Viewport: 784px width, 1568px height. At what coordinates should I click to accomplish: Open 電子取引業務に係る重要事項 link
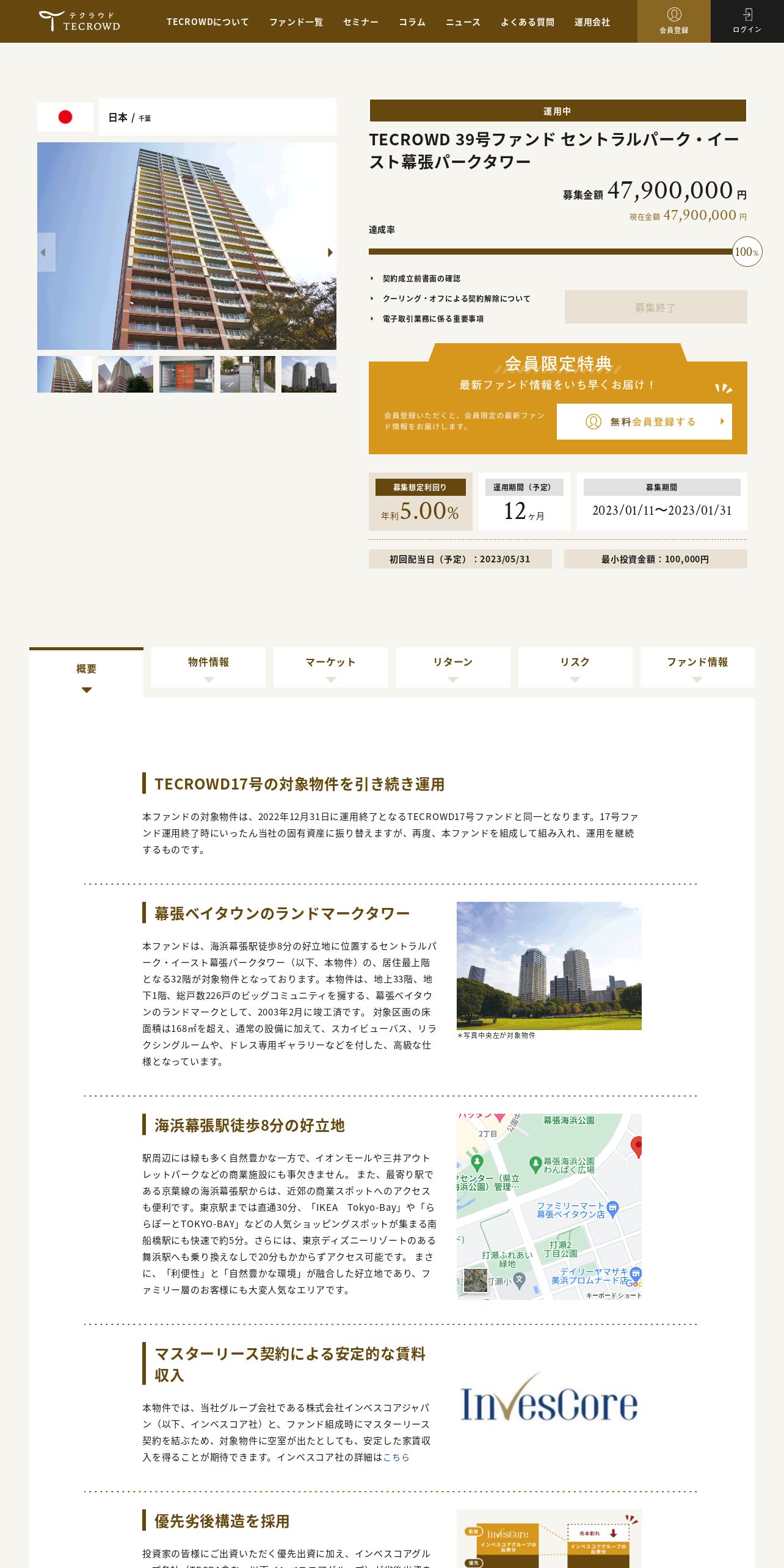(x=433, y=319)
